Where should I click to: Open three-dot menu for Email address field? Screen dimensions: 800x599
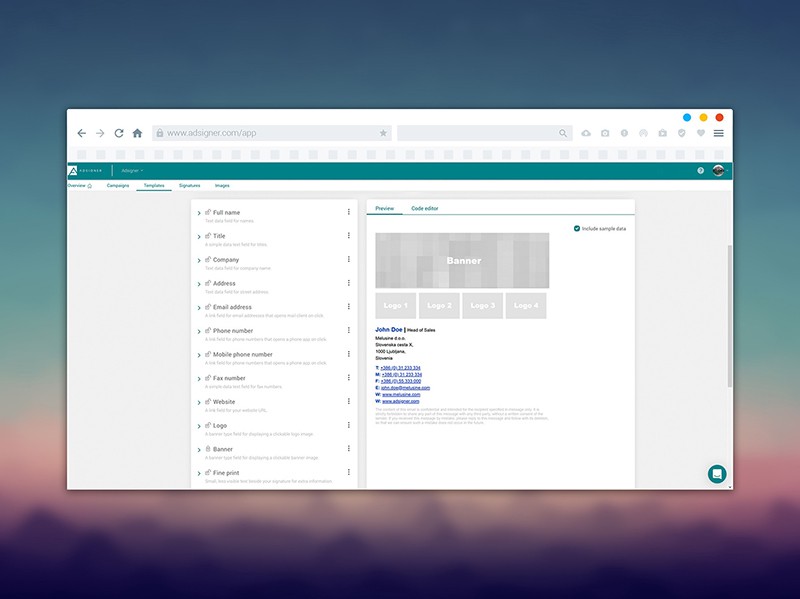click(x=348, y=307)
